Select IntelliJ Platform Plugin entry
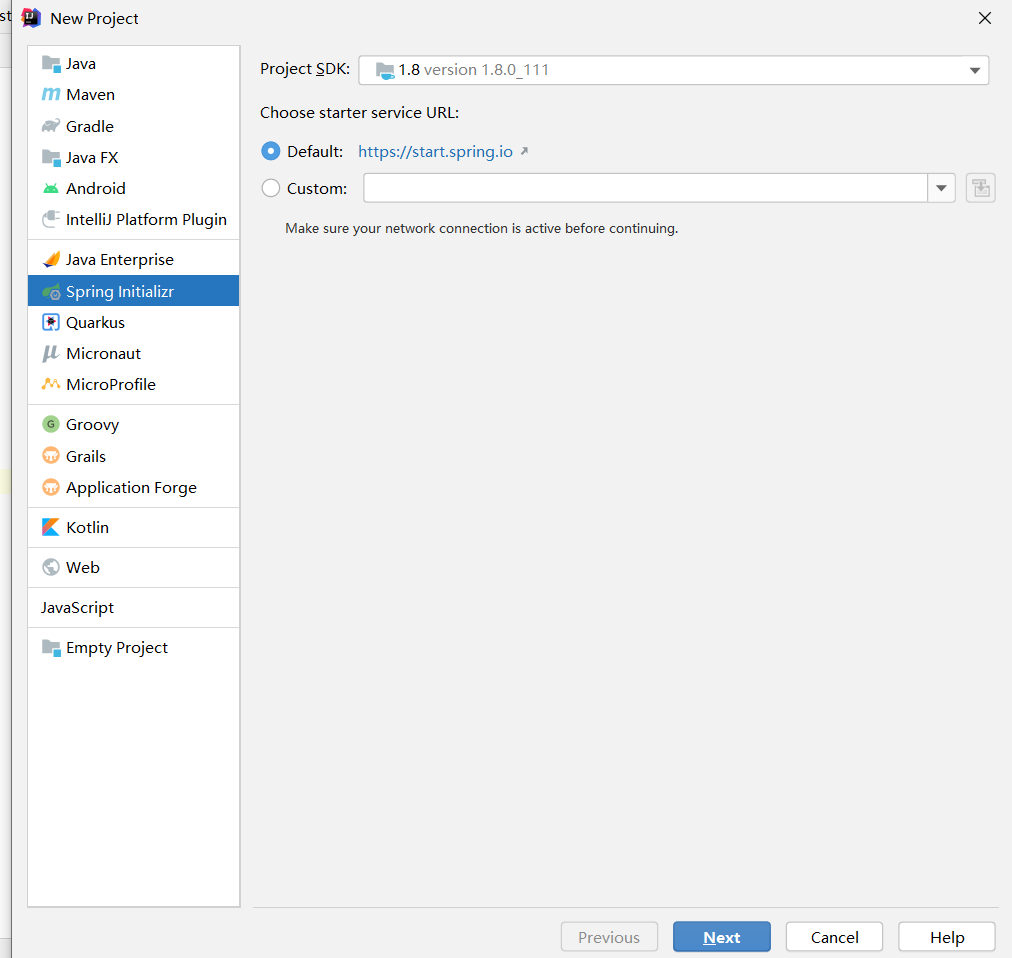Image resolution: width=1012 pixels, height=958 pixels. click(x=134, y=219)
